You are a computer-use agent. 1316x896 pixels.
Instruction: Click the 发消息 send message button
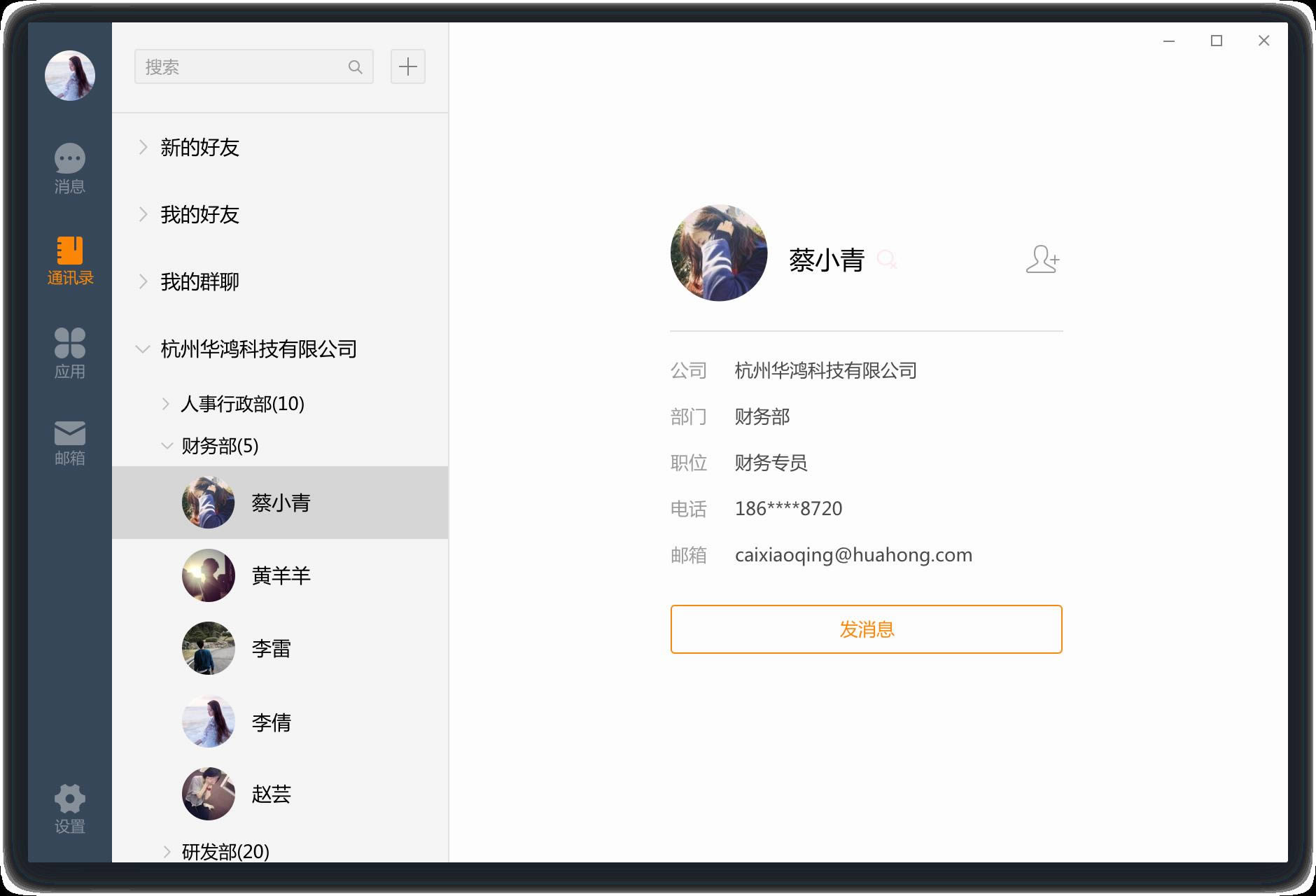click(867, 629)
